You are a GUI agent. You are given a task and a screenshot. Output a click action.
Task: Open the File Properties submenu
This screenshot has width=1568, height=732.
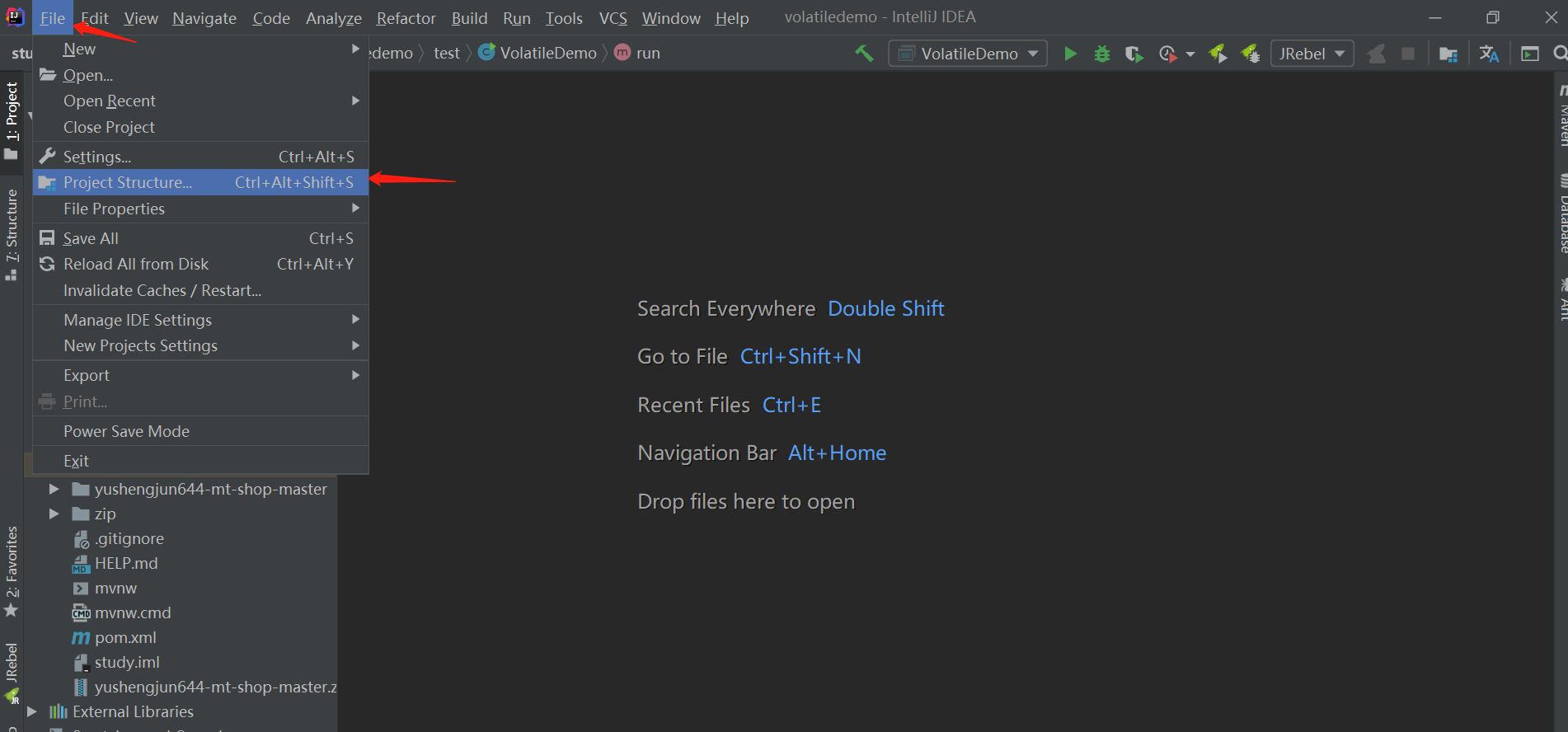[x=200, y=209]
